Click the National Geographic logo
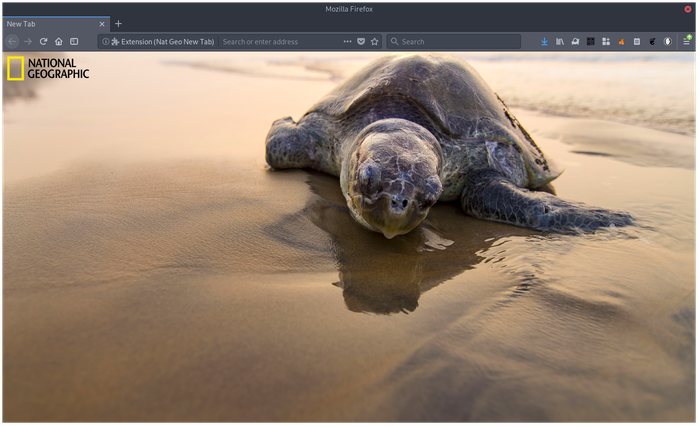The image size is (700, 427). point(48,68)
